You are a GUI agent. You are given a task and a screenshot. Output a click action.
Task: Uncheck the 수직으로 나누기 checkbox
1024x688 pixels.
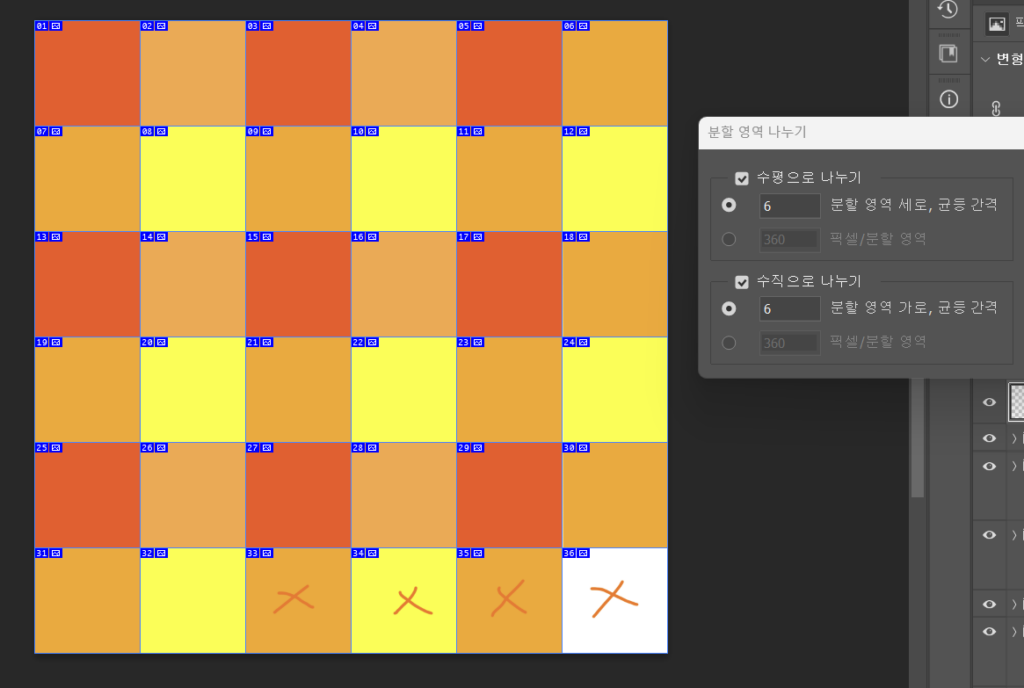pyautogui.click(x=742, y=282)
